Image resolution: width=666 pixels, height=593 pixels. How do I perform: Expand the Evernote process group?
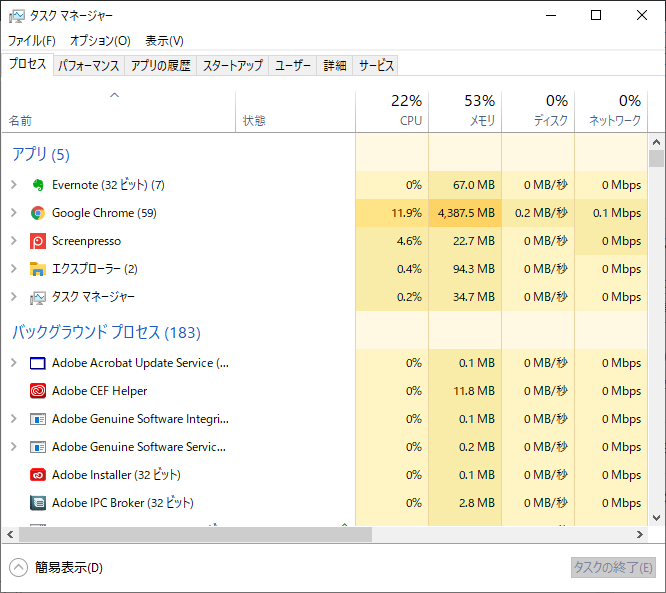[14, 184]
